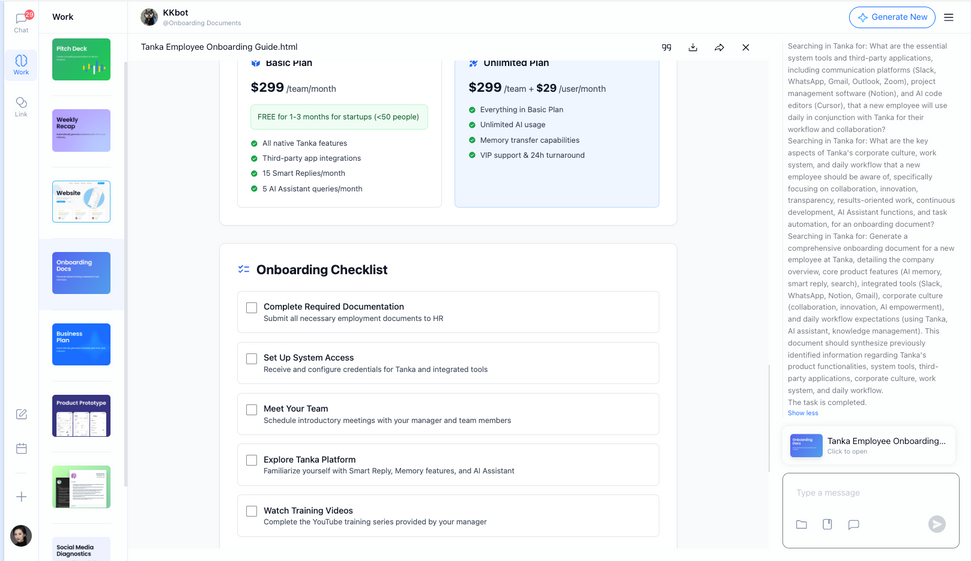Select the Link sidebar icon

pyautogui.click(x=21, y=107)
